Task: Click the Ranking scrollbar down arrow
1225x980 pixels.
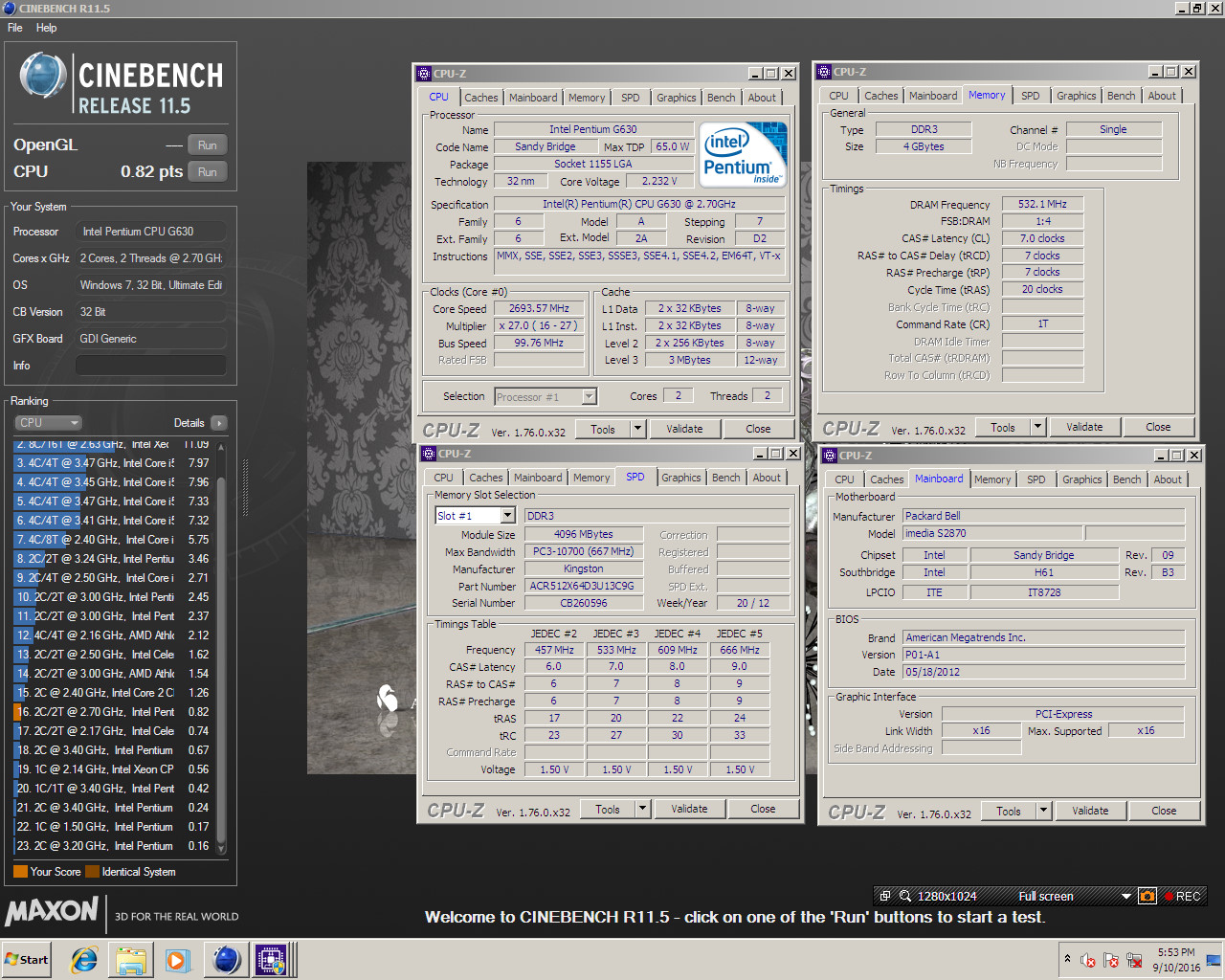Action: (x=221, y=849)
